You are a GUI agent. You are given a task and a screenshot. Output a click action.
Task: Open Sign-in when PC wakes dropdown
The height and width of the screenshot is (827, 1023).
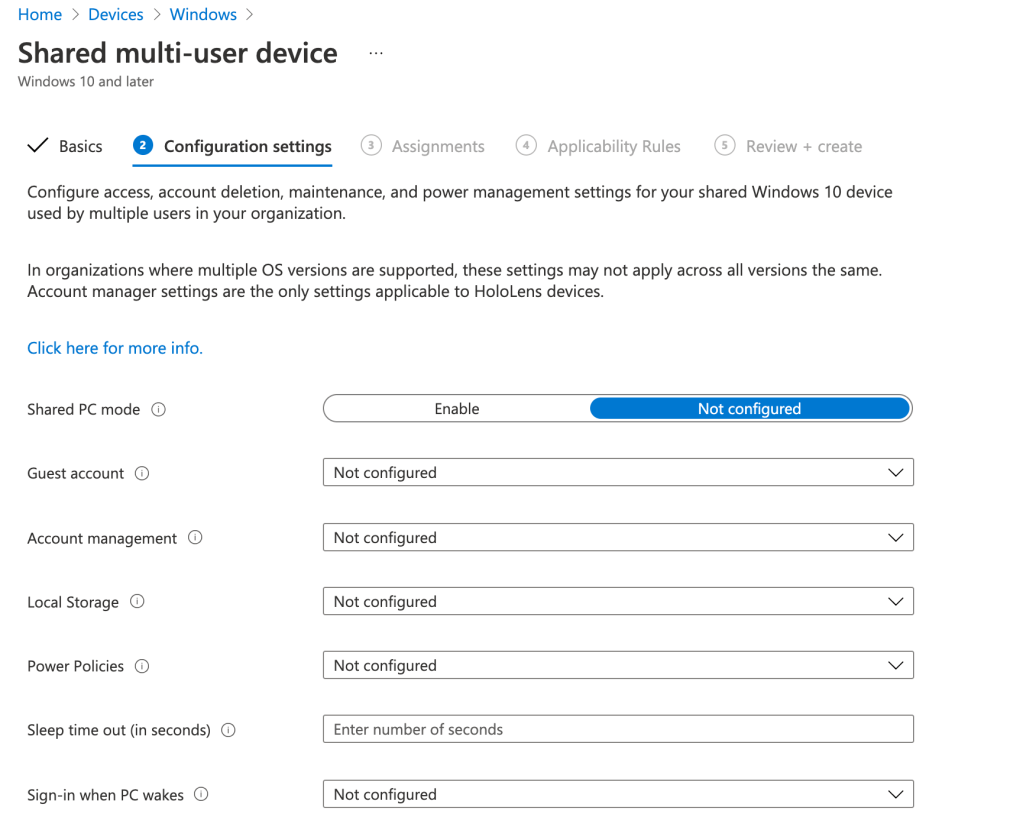pyautogui.click(x=618, y=795)
